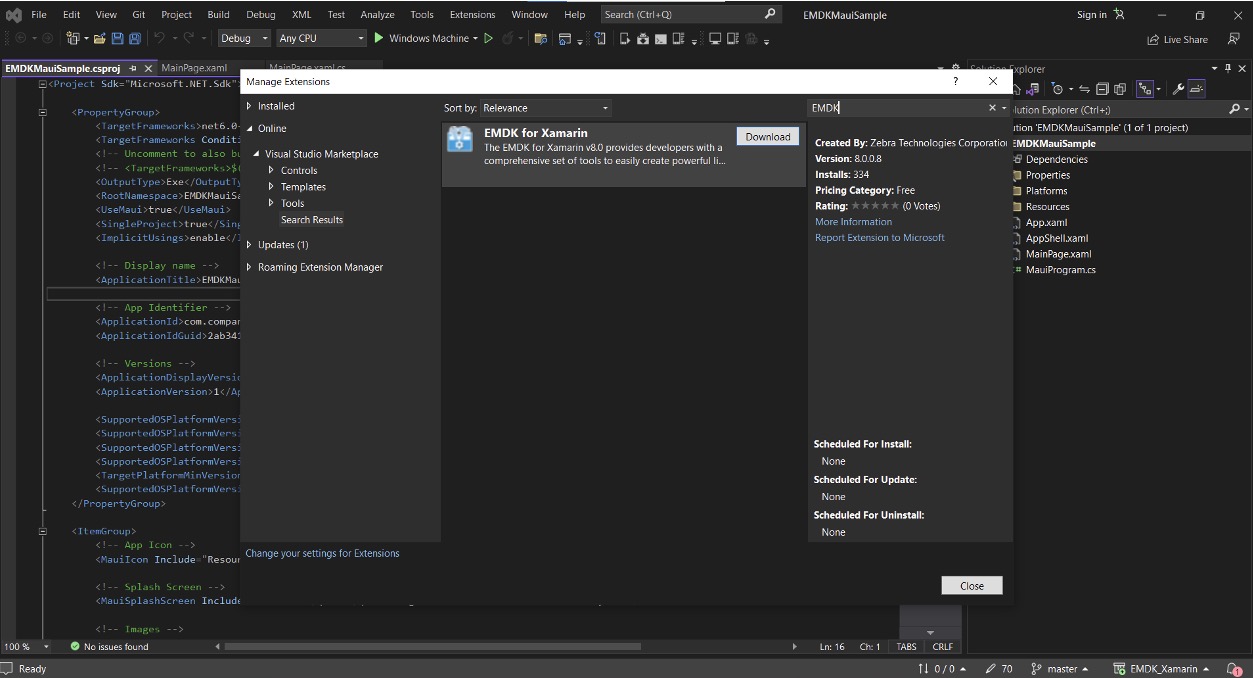Click the Save All toolbar icon
This screenshot has height=678, width=1253.
[134, 39]
